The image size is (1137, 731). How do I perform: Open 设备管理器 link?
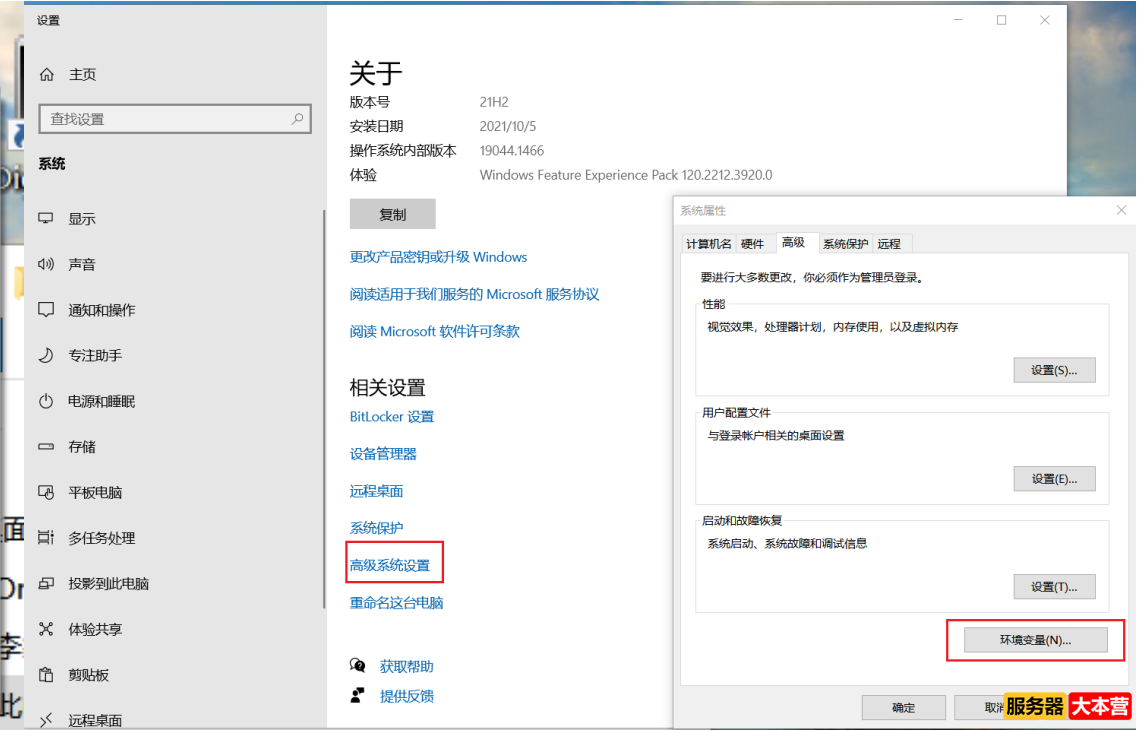point(383,454)
